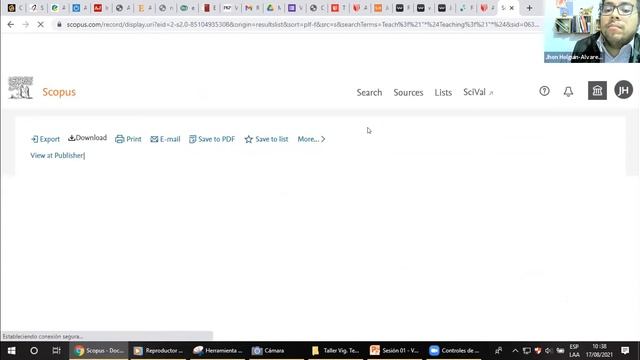Image resolution: width=640 pixels, height=360 pixels.
Task: Open Windows Task View
Action: 56,351
